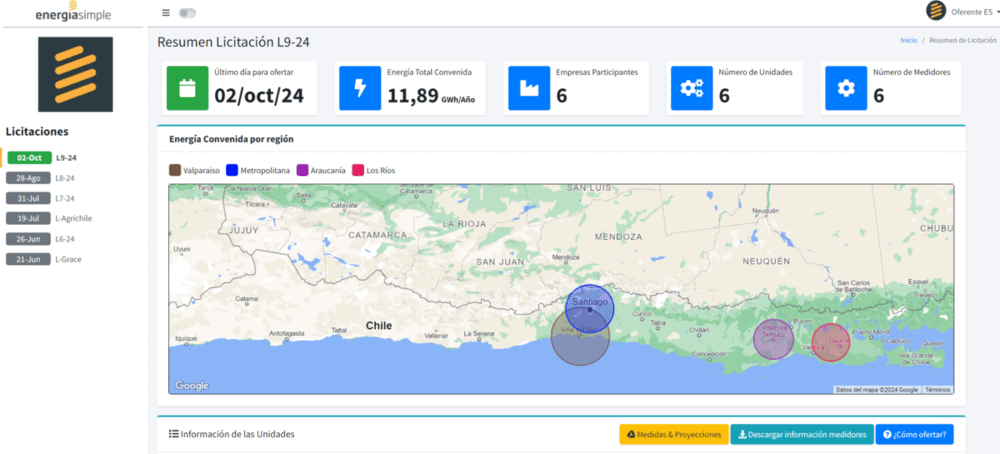Click the energiasimple logo at top left
Screen dimensions: 1000x454
[73, 14]
